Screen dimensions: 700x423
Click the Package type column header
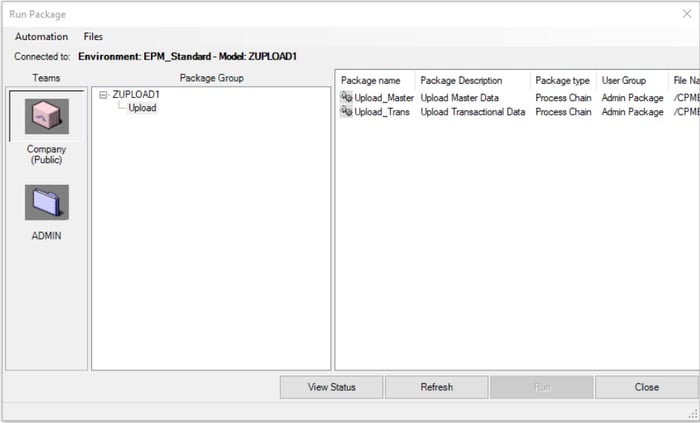click(562, 80)
